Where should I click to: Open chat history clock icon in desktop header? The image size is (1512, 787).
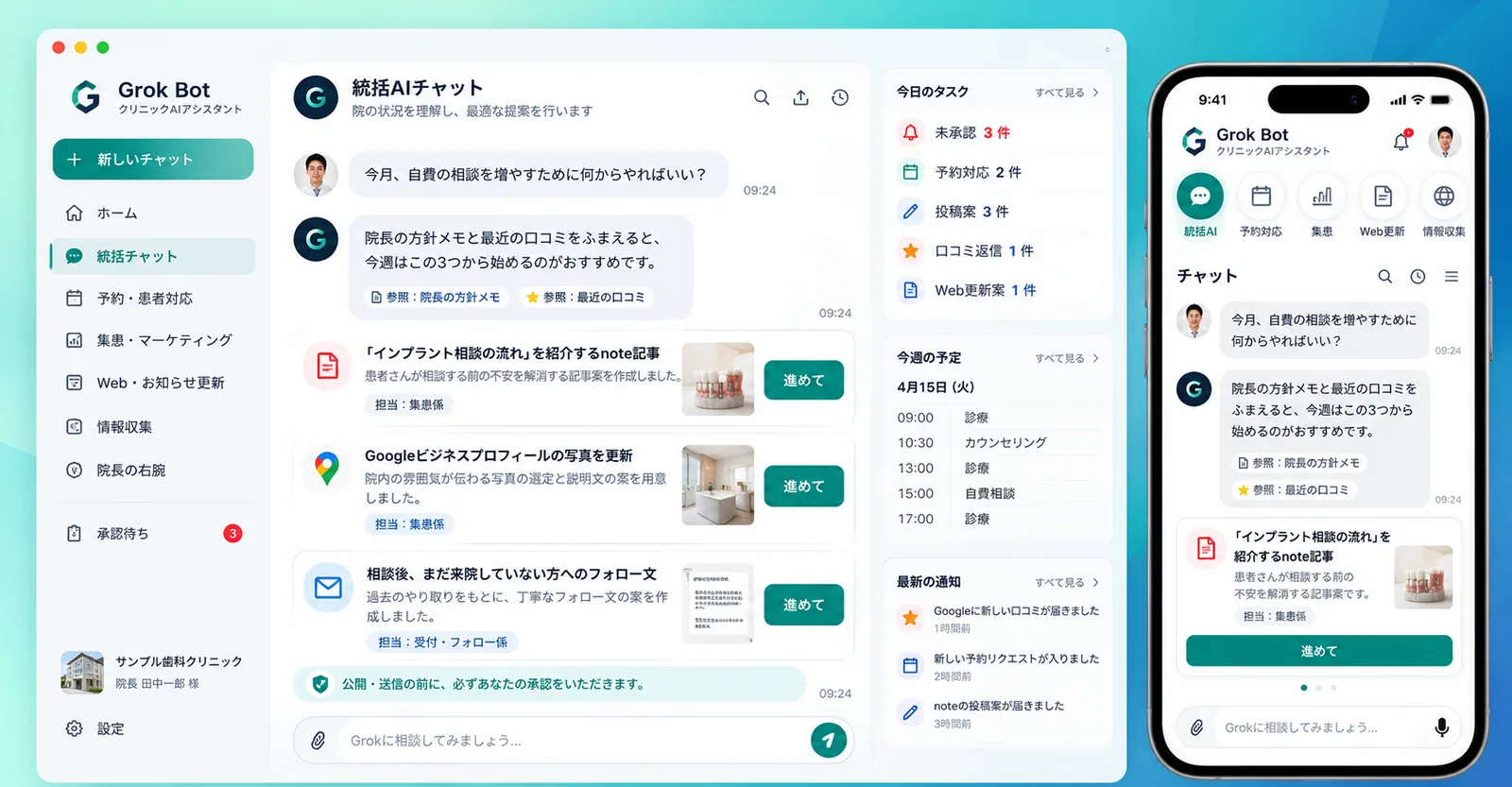tap(840, 97)
